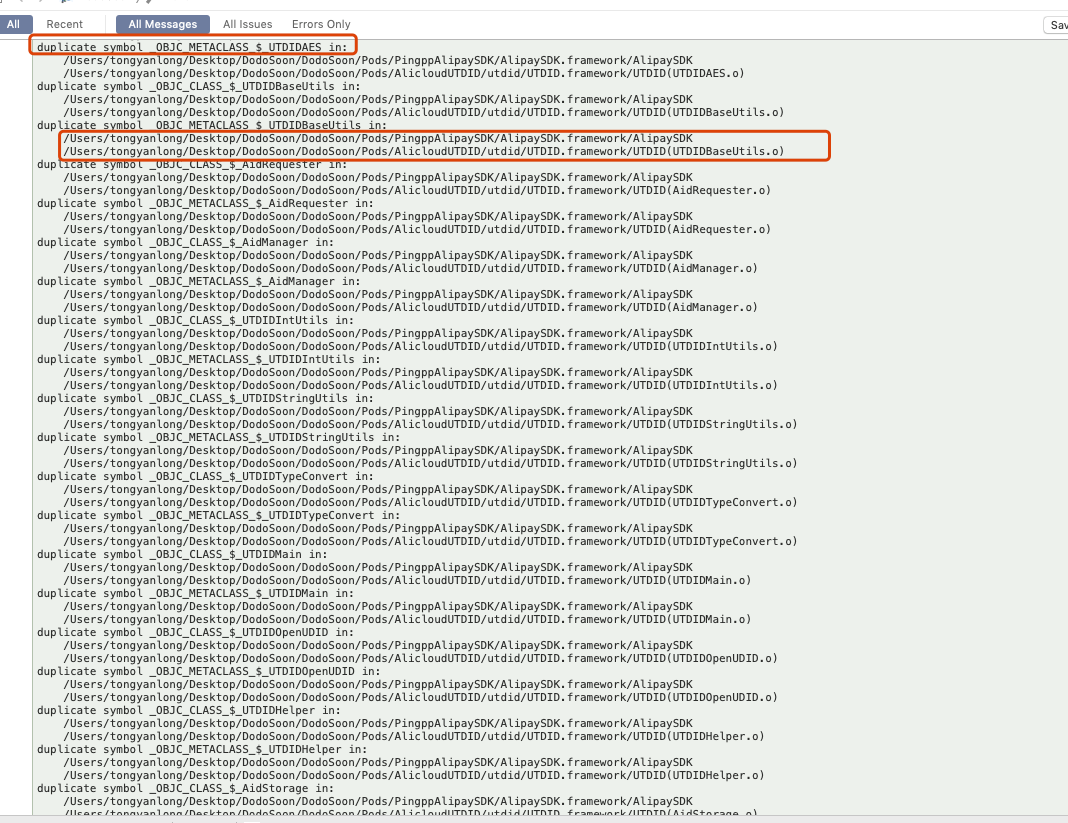Select line 'duplicate symbol _OBJC_METACLASS_$_UTDIDTypeConvert in:'

[219, 515]
